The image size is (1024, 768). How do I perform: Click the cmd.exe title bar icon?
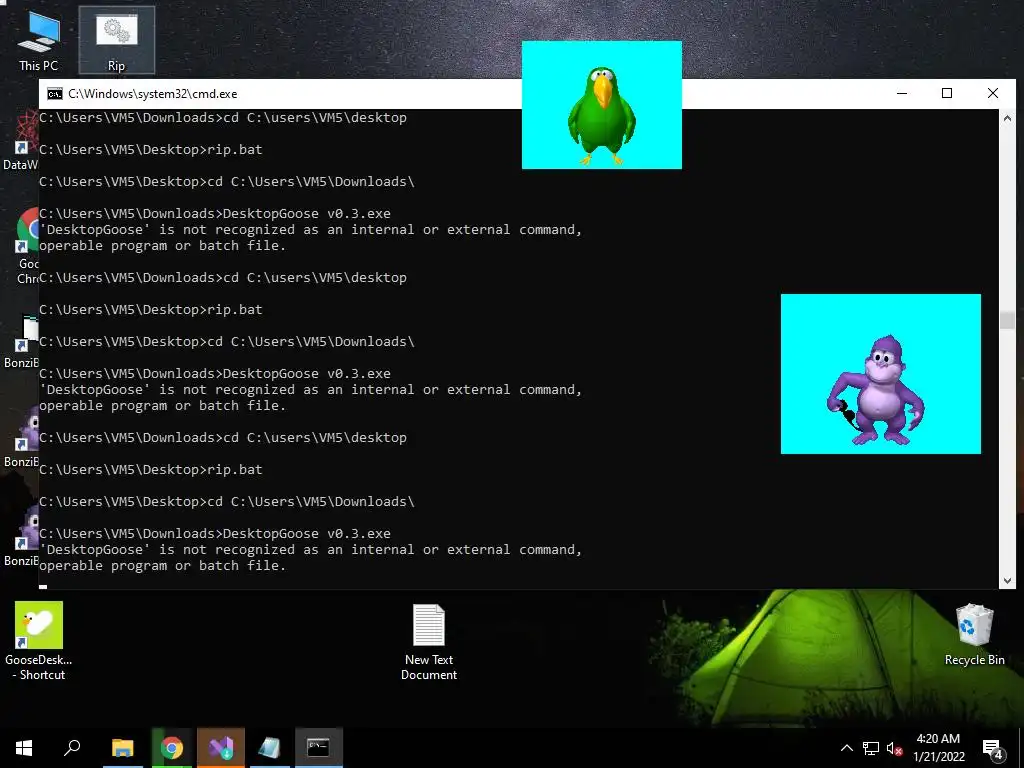(55, 93)
